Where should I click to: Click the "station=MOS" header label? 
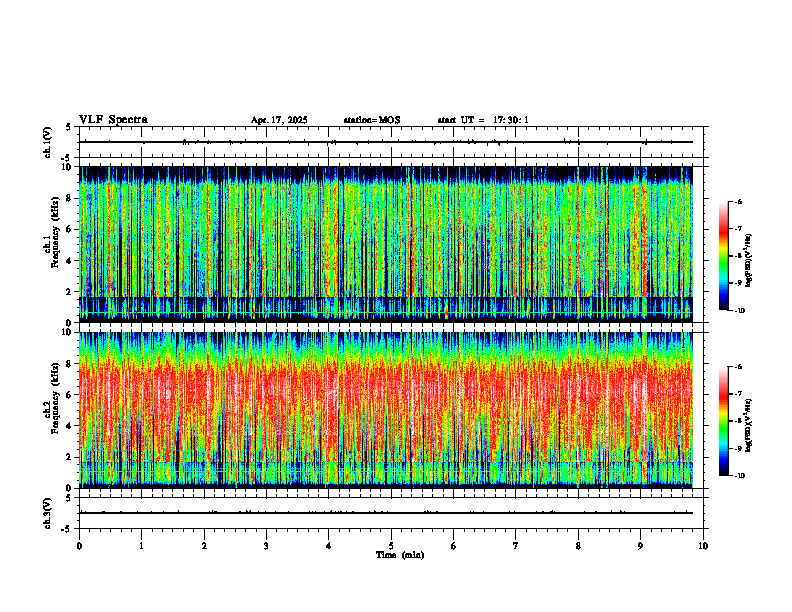pyautogui.click(x=372, y=120)
